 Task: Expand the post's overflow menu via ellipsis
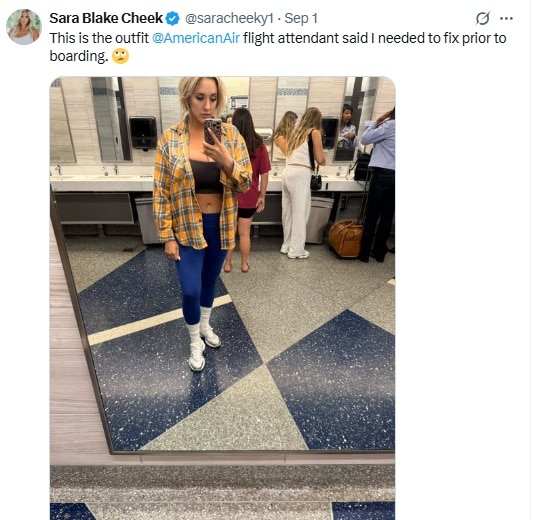coord(506,18)
